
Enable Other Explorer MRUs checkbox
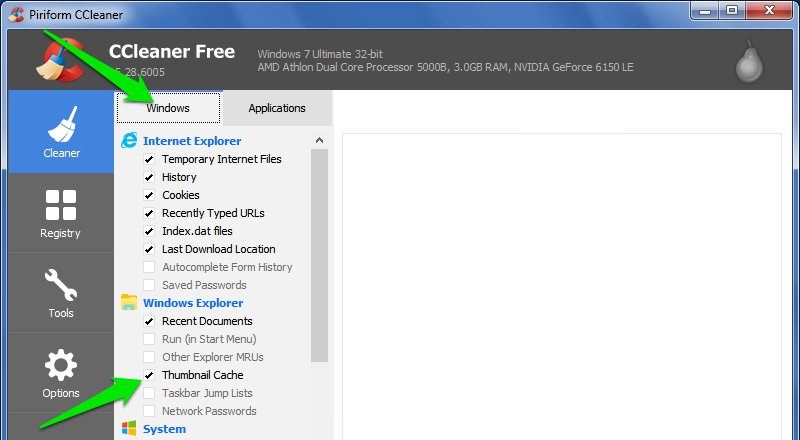tap(149, 357)
